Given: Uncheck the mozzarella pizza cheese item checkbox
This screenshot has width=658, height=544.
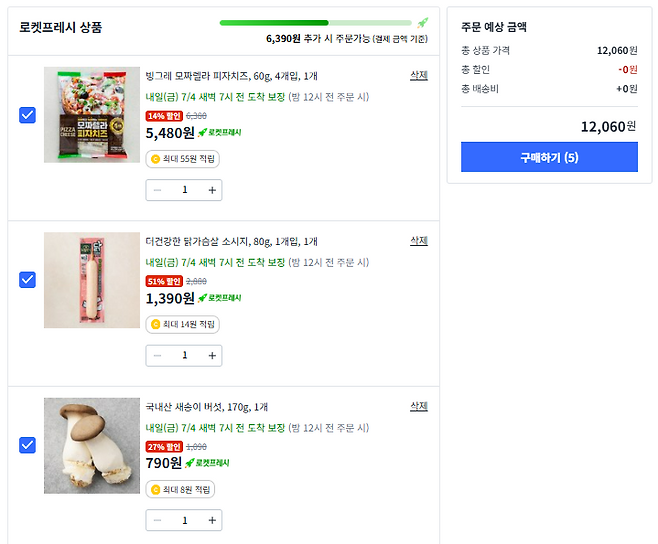Looking at the screenshot, I should click(x=28, y=115).
